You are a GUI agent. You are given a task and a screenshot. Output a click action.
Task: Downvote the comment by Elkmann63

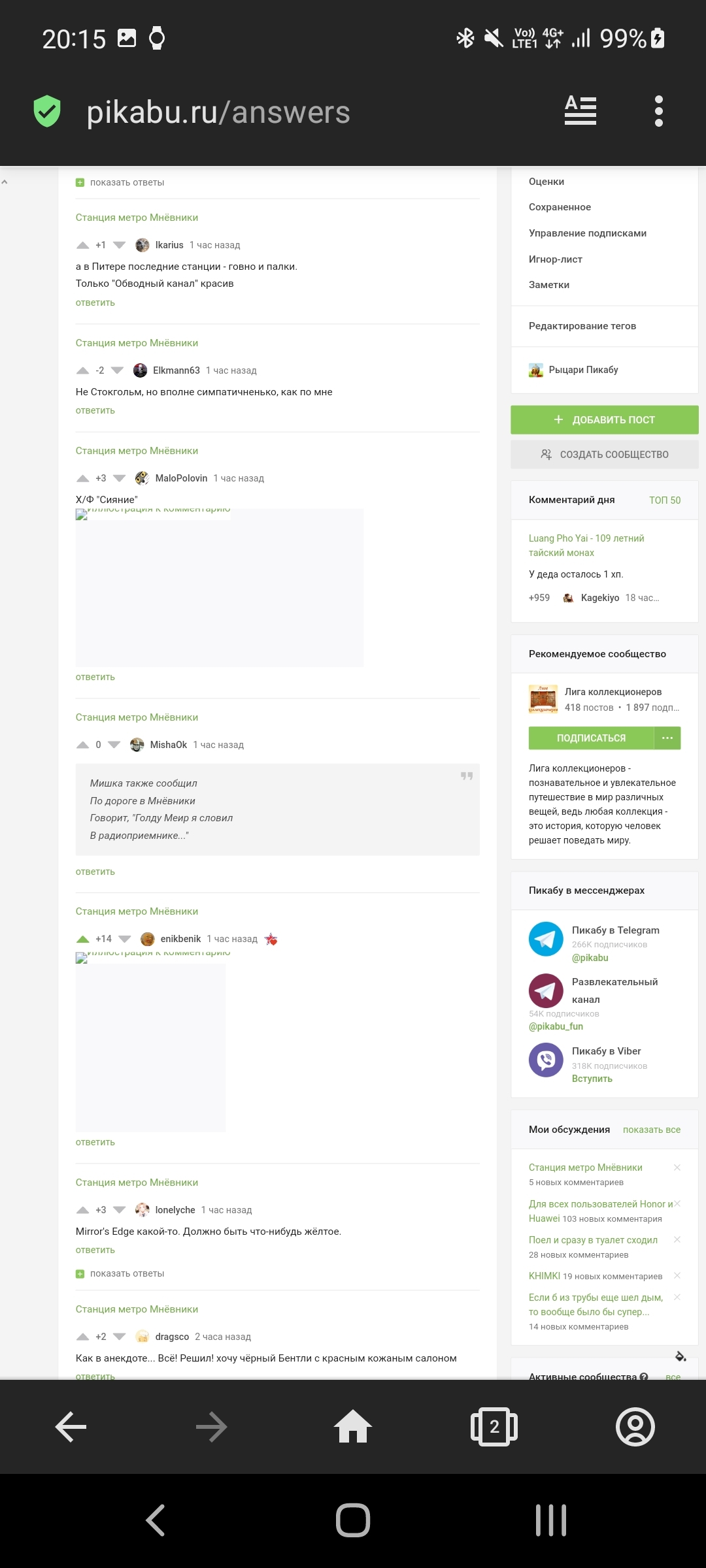pos(117,370)
